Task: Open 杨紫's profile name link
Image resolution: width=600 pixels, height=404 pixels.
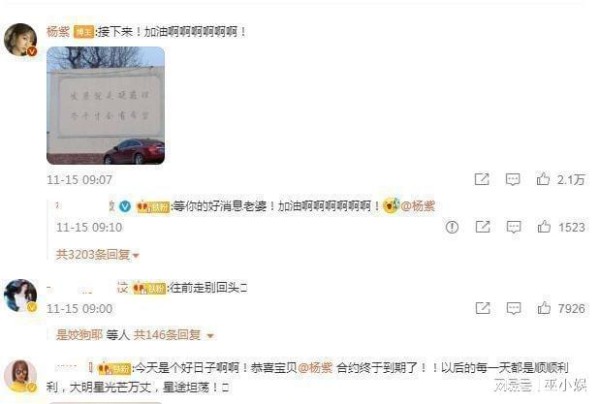Action: [x=58, y=31]
